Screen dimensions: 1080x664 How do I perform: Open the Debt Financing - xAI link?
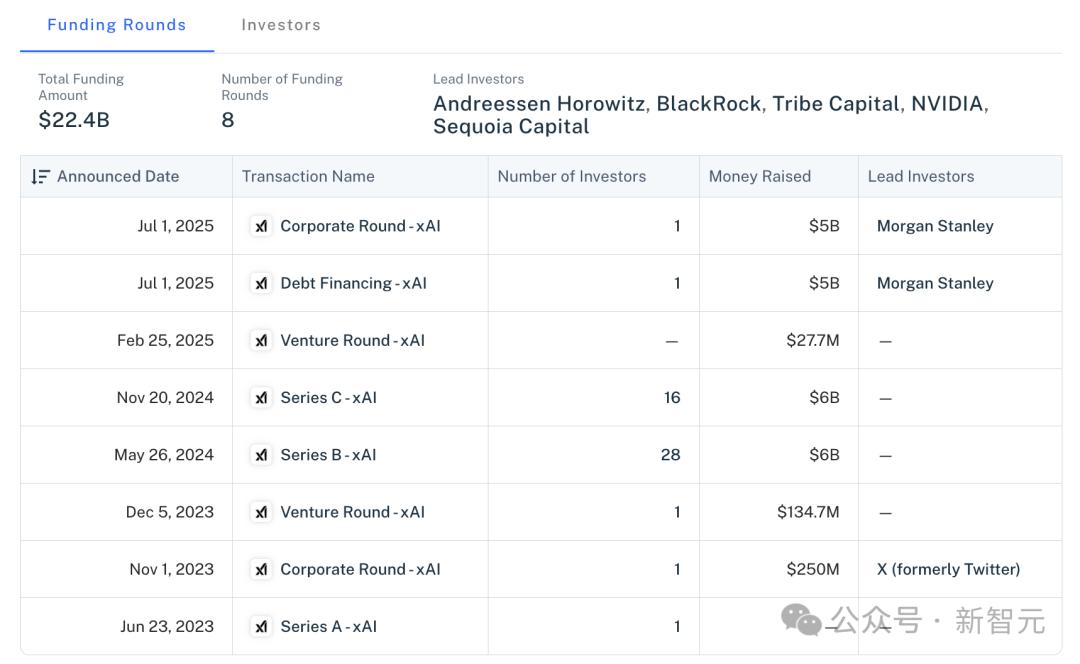tap(353, 283)
